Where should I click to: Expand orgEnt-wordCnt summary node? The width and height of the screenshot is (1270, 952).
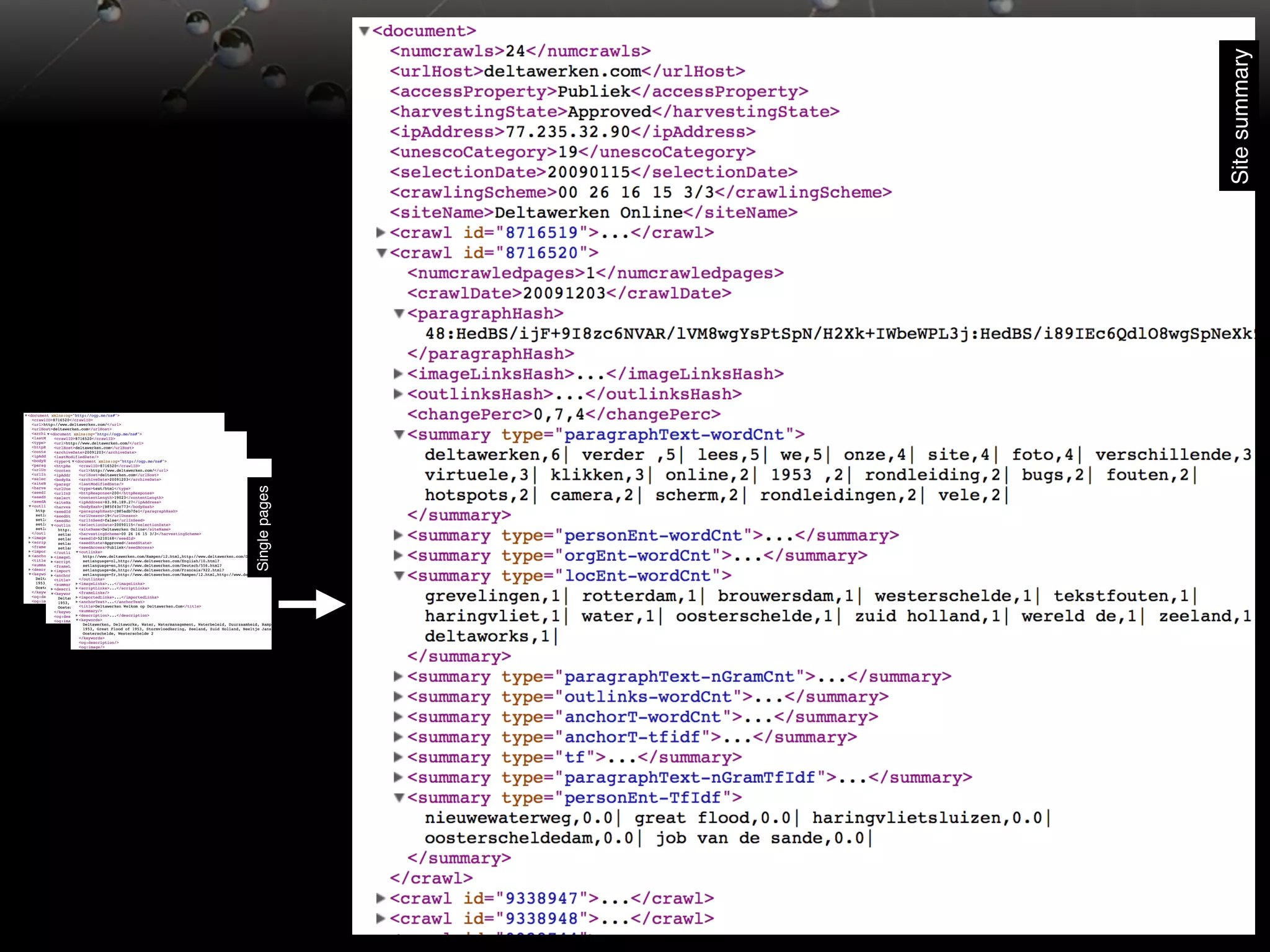coord(399,555)
